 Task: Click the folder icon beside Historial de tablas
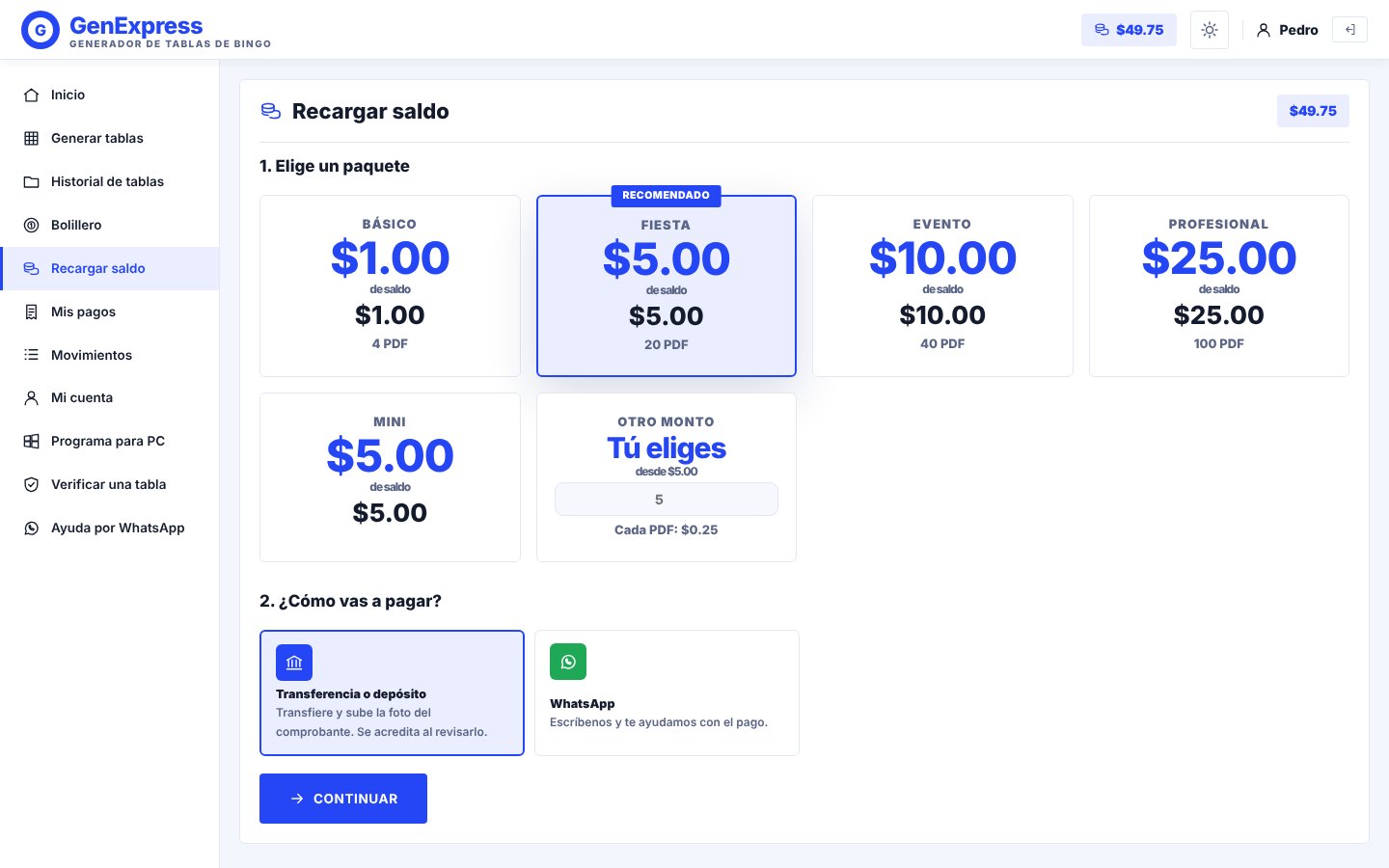tap(32, 181)
